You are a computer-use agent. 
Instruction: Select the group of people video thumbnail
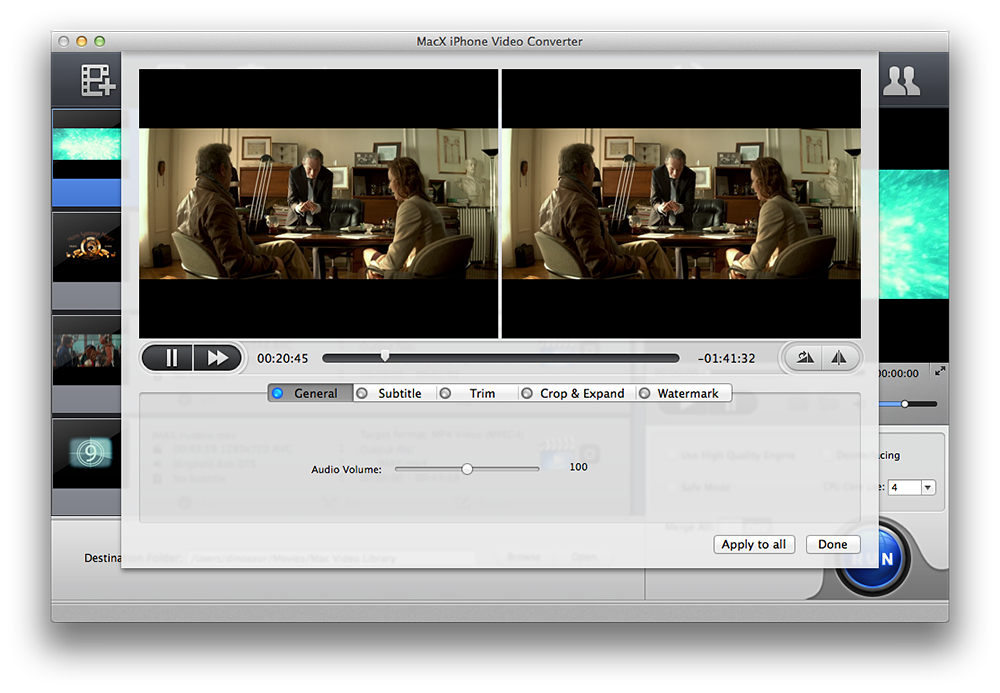point(87,351)
